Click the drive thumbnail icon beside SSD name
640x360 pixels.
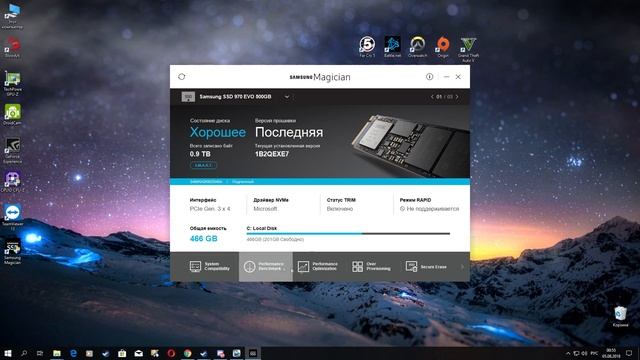point(188,97)
